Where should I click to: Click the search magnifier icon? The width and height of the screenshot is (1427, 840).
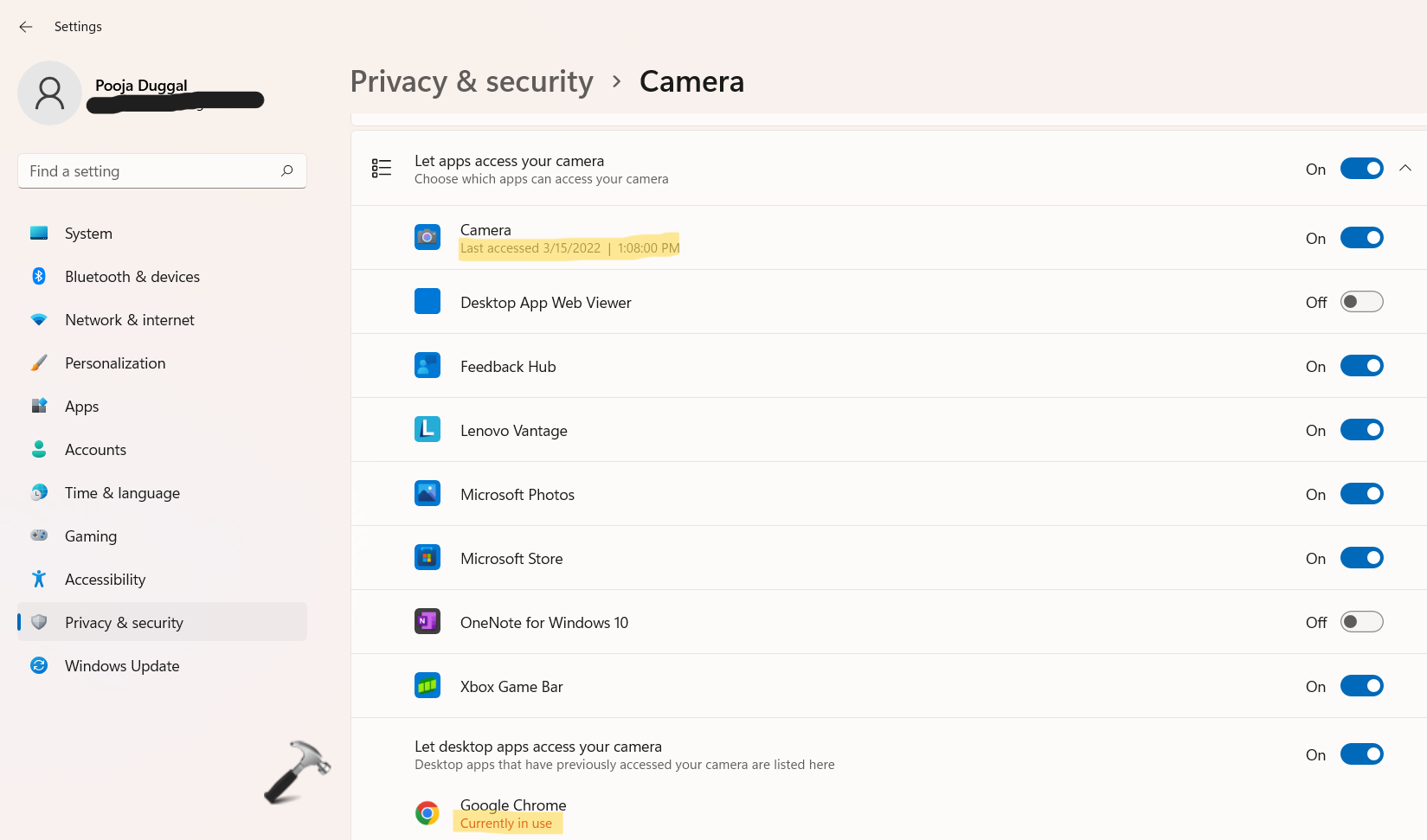[x=287, y=170]
